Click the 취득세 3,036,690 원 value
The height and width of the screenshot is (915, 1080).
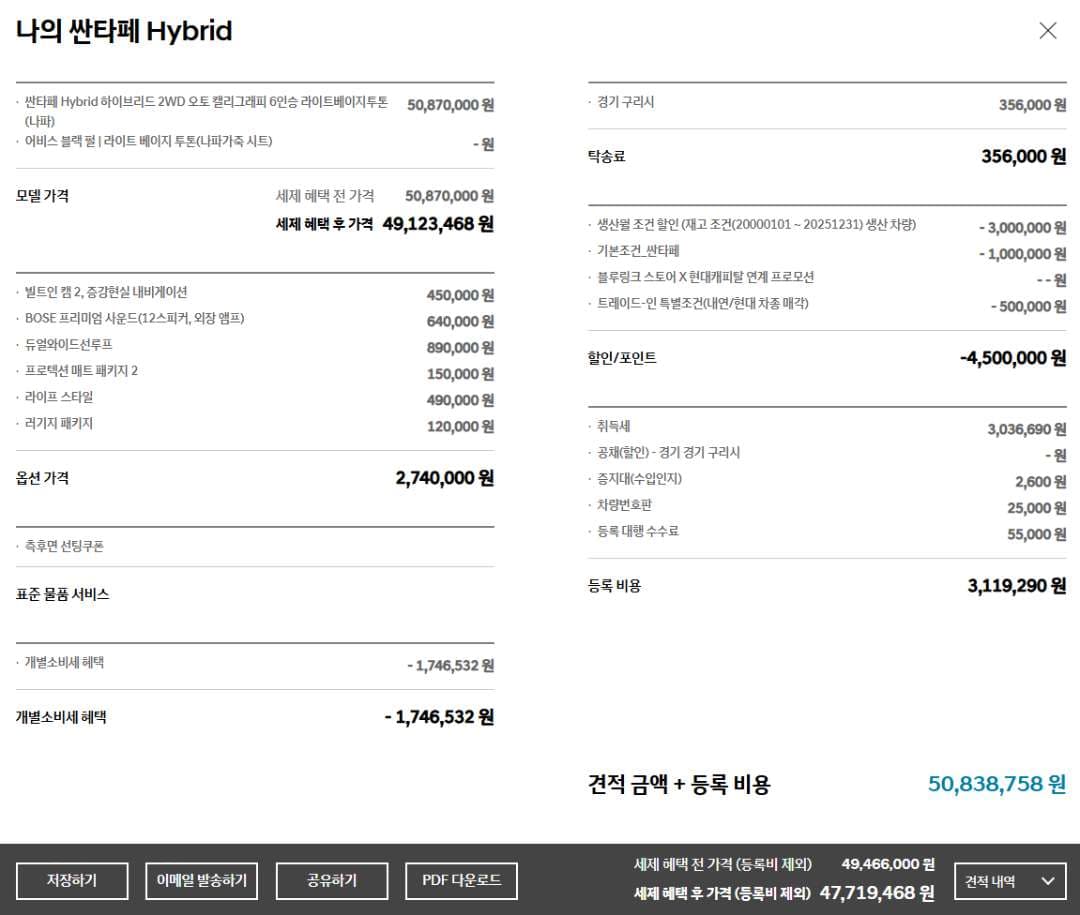click(x=1027, y=429)
